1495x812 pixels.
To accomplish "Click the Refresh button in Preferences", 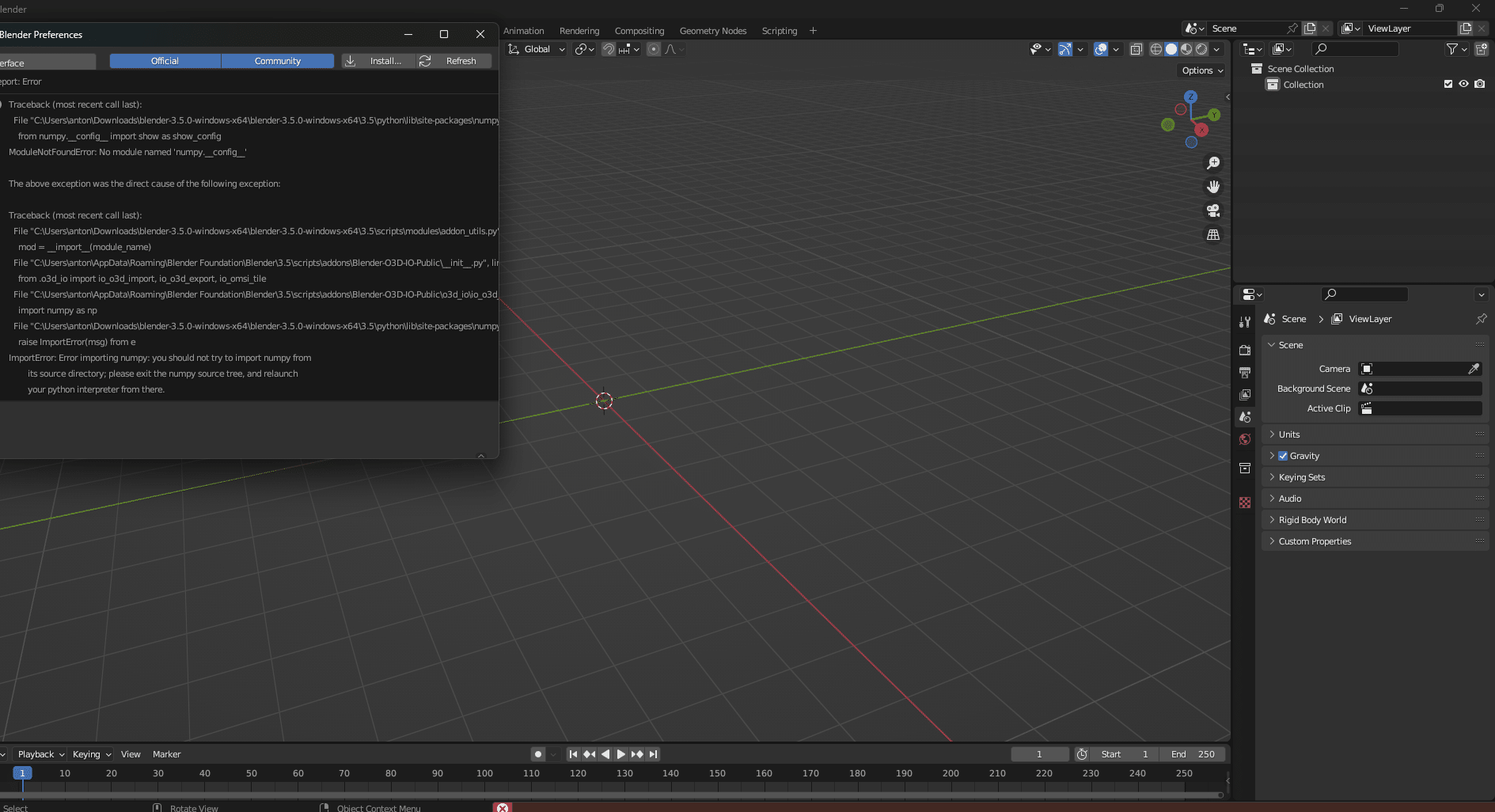I will coord(454,61).
